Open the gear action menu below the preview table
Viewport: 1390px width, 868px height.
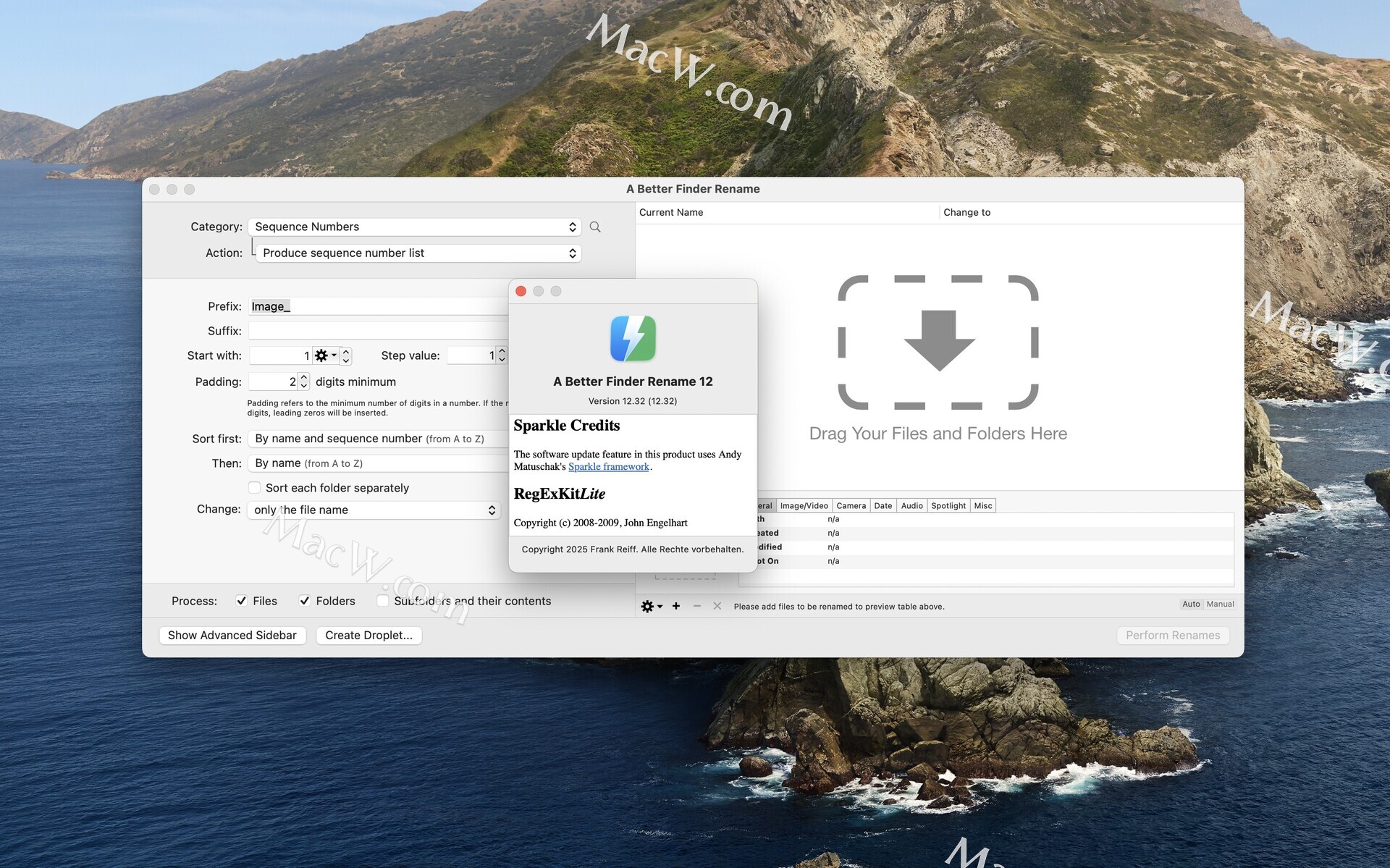(x=652, y=606)
